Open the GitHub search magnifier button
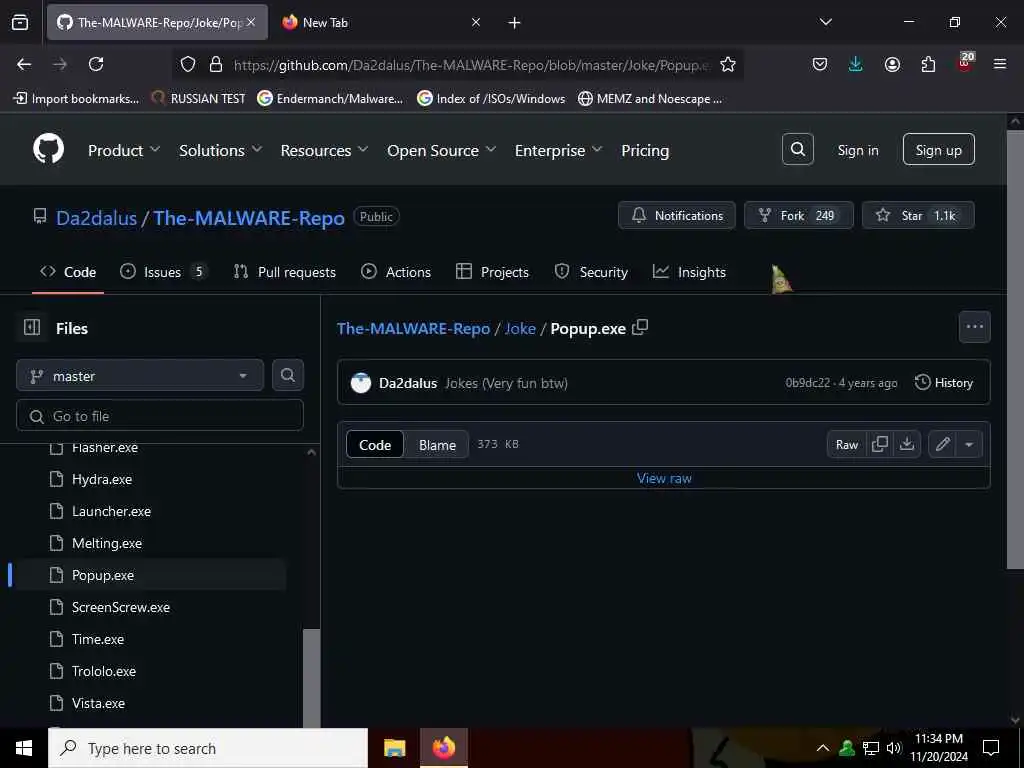 [797, 150]
